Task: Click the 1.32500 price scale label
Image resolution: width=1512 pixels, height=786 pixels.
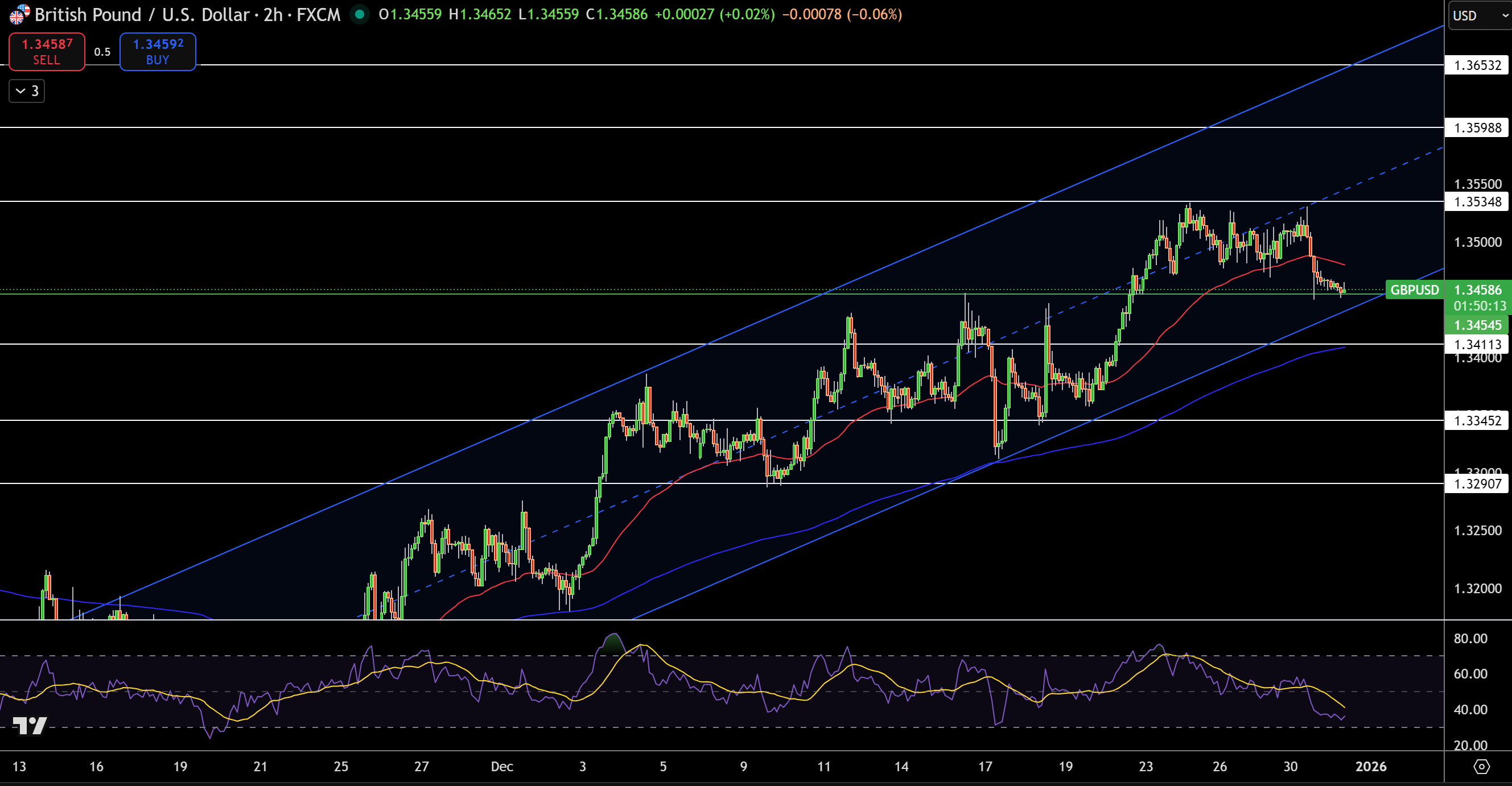Action: 1477,530
